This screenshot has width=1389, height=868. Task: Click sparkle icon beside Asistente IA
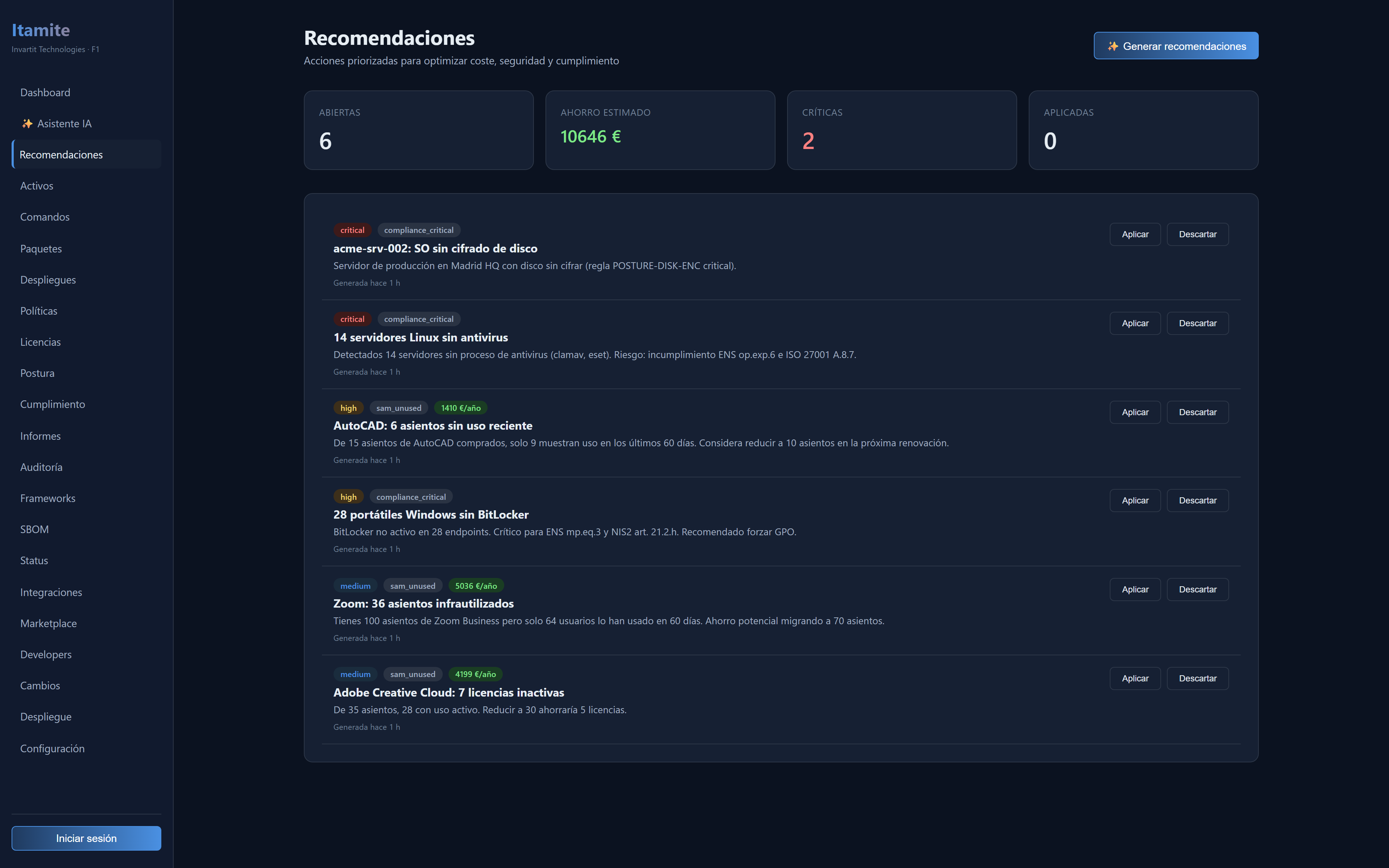point(27,123)
